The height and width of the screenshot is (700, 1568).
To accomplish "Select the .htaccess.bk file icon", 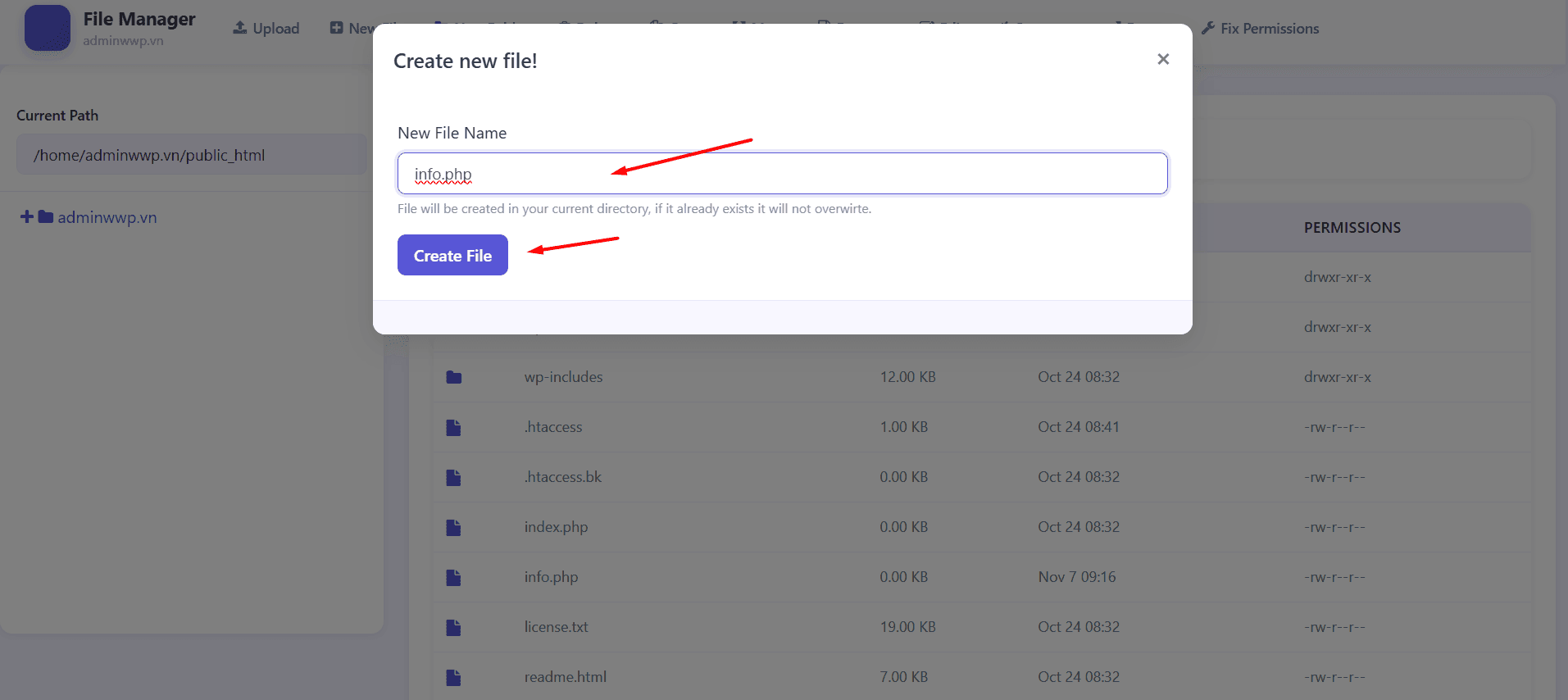I will click(453, 477).
